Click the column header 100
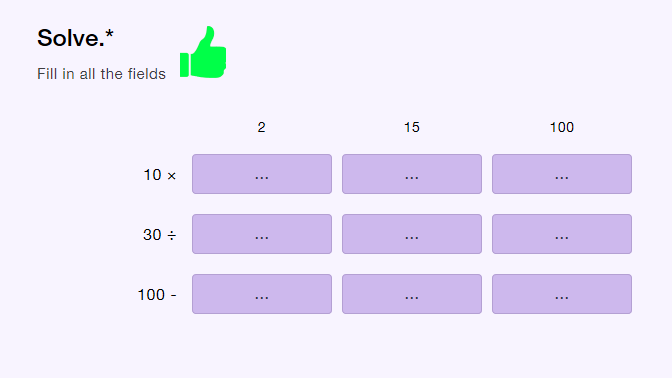Image resolution: width=672 pixels, height=378 pixels. point(562,127)
